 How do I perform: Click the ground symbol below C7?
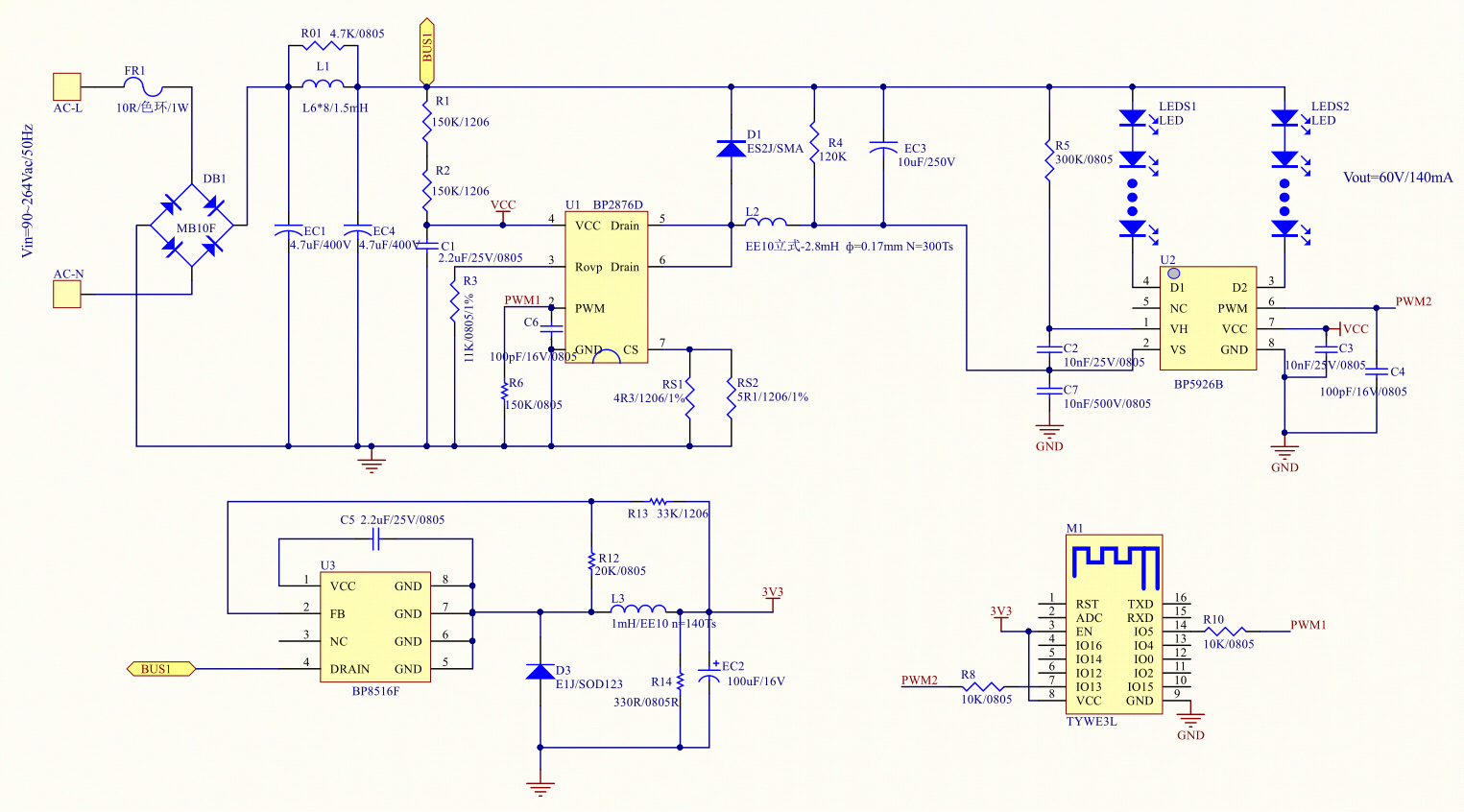click(x=1049, y=431)
